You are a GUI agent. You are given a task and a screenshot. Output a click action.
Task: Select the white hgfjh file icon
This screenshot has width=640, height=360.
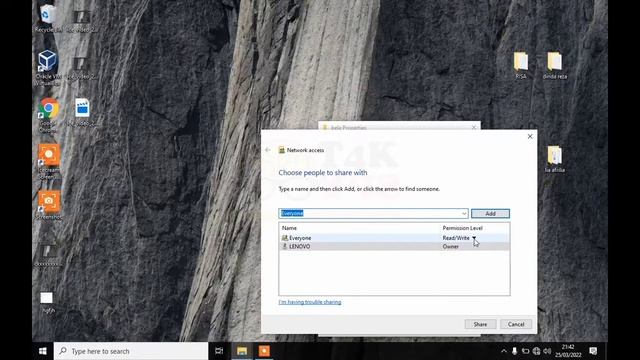[x=47, y=302]
